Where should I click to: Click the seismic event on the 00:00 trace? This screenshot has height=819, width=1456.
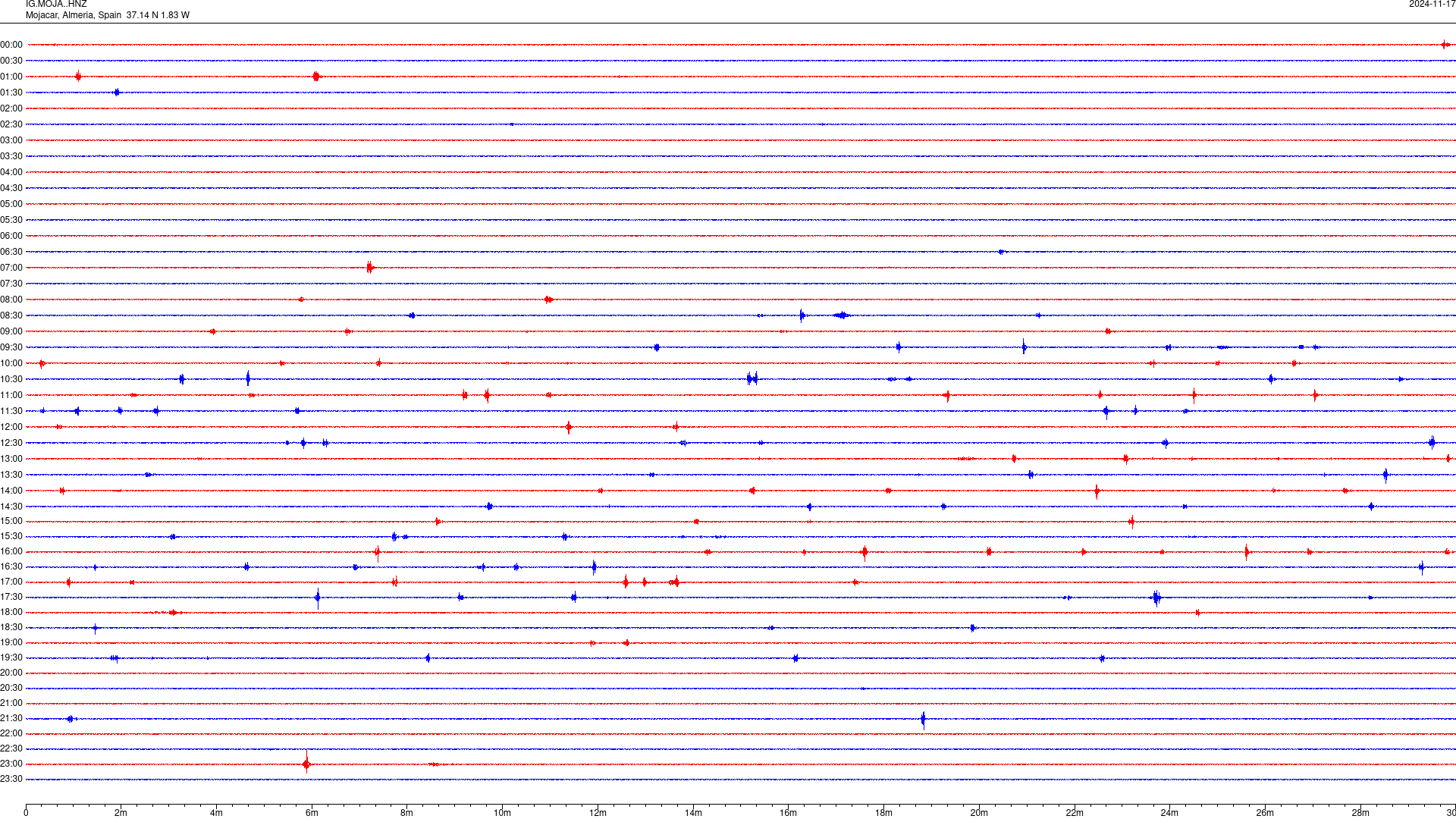point(1445,45)
